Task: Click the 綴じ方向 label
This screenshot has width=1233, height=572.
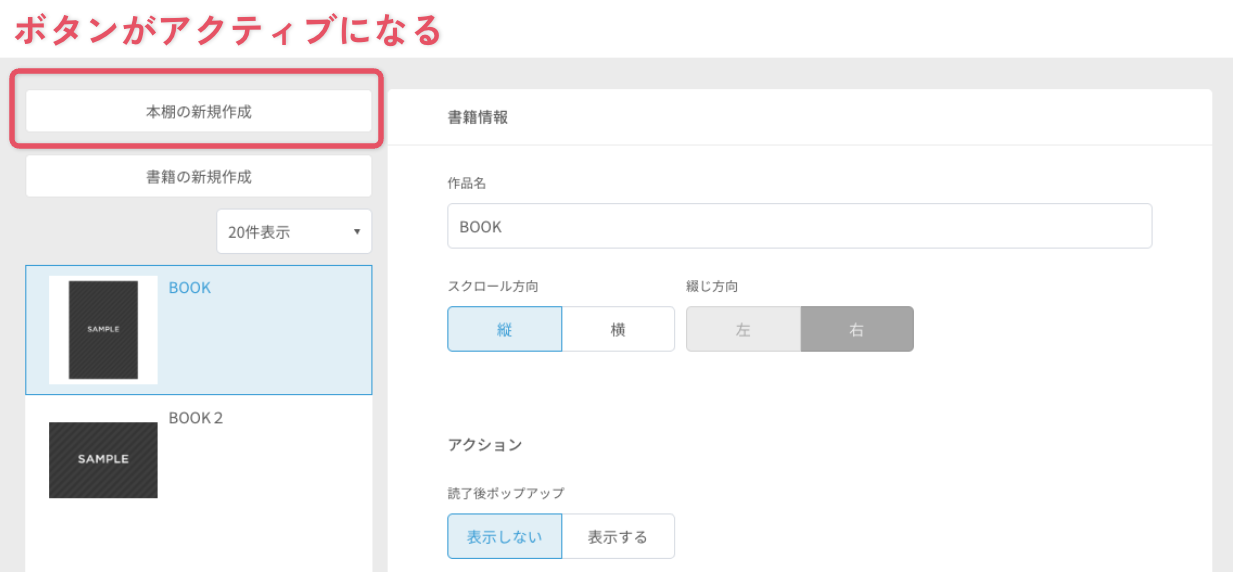Action: tap(712, 286)
